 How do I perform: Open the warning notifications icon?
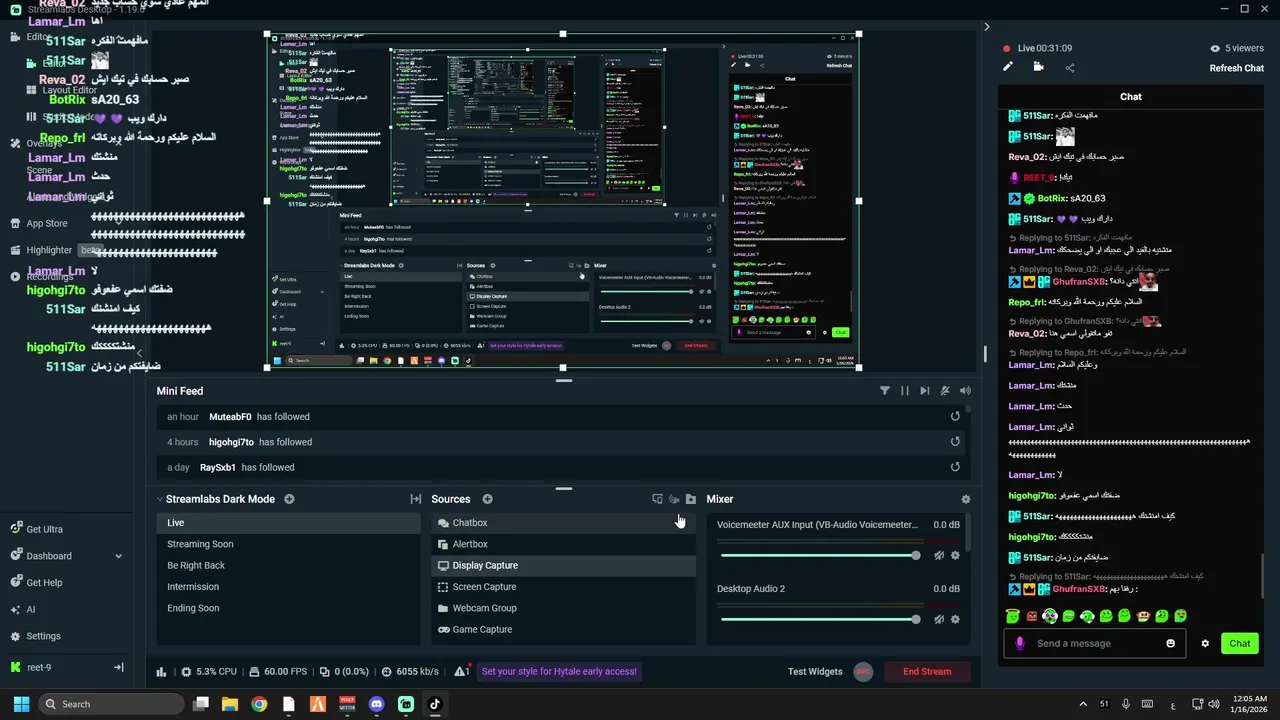pyautogui.click(x=462, y=671)
